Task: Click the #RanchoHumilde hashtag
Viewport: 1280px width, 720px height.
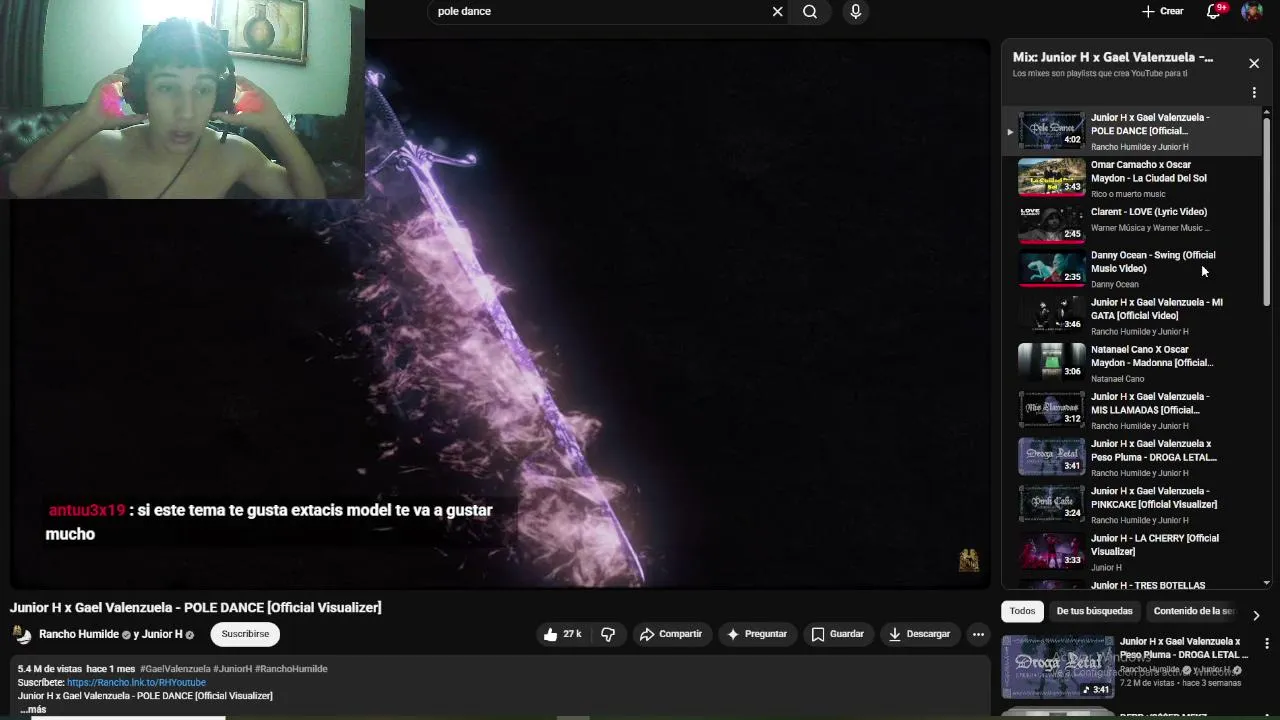Action: click(291, 669)
